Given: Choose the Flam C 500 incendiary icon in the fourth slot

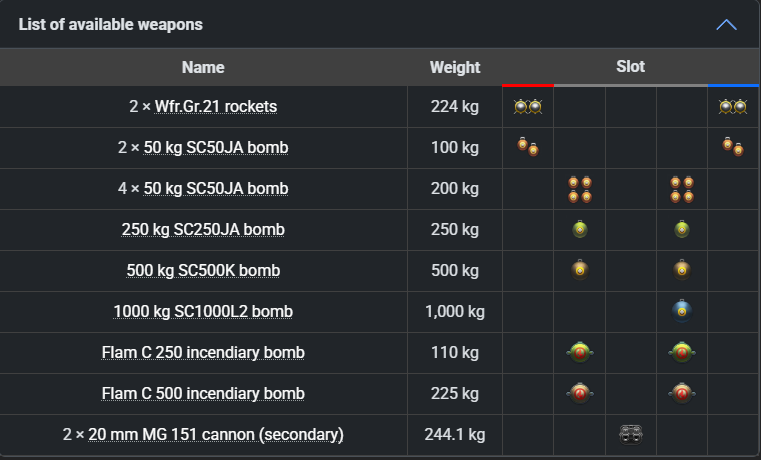Looking at the screenshot, I should 681,394.
